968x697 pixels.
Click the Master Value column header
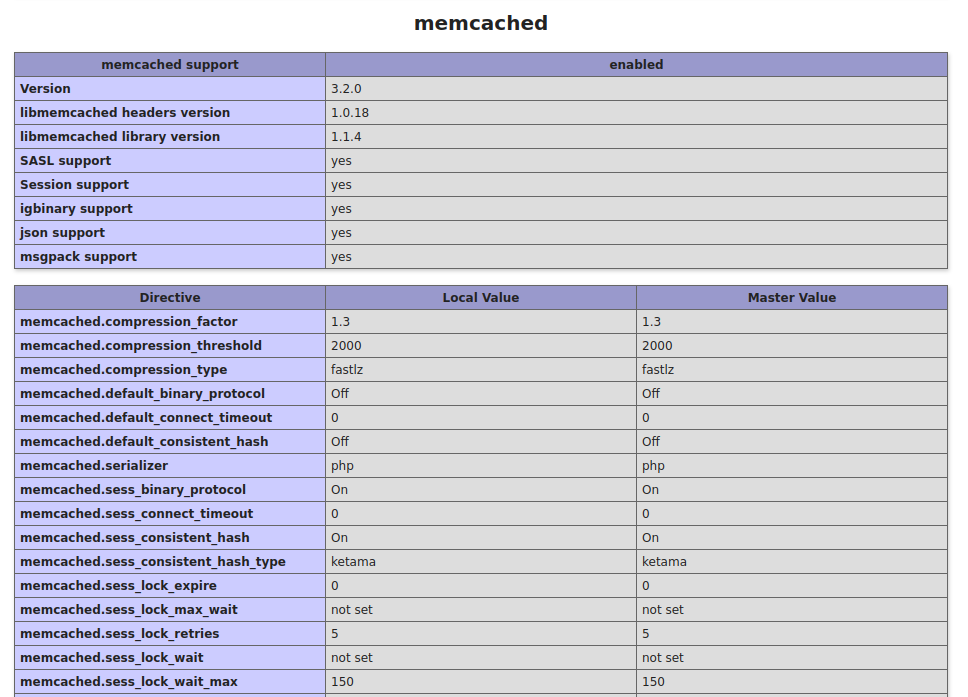(792, 298)
